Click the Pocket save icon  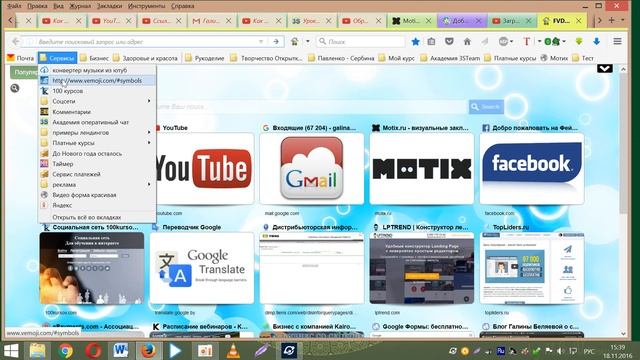tap(449, 41)
